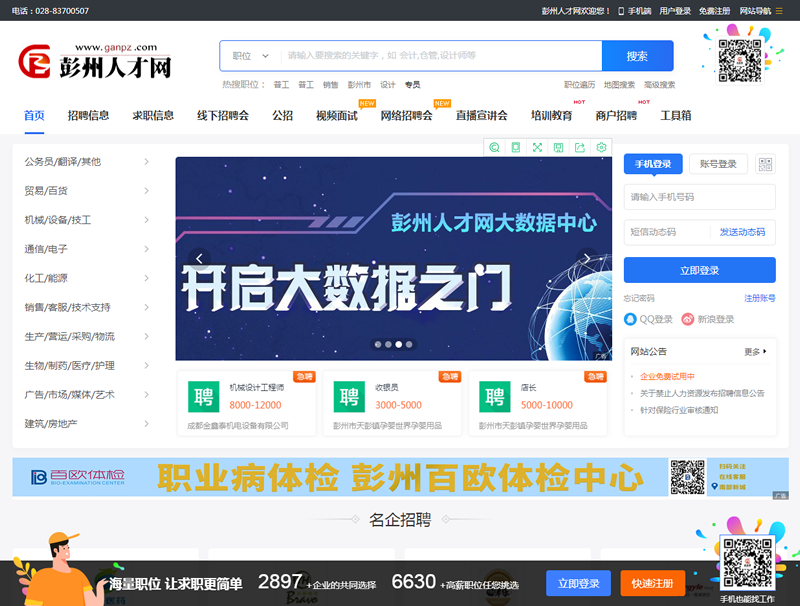Screen dimensions: 800x606
Task: Click 忘记密码 link
Action: (639, 298)
